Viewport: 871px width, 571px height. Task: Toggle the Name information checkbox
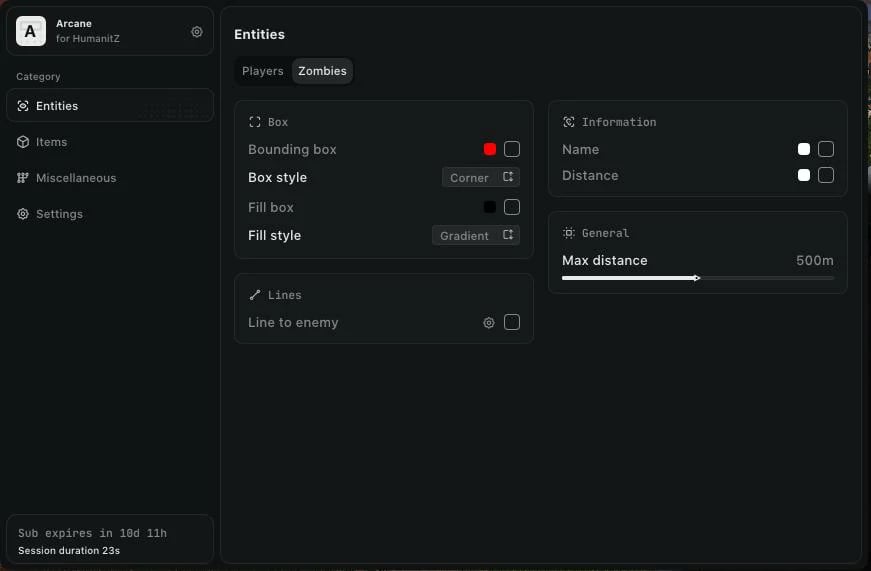826,149
